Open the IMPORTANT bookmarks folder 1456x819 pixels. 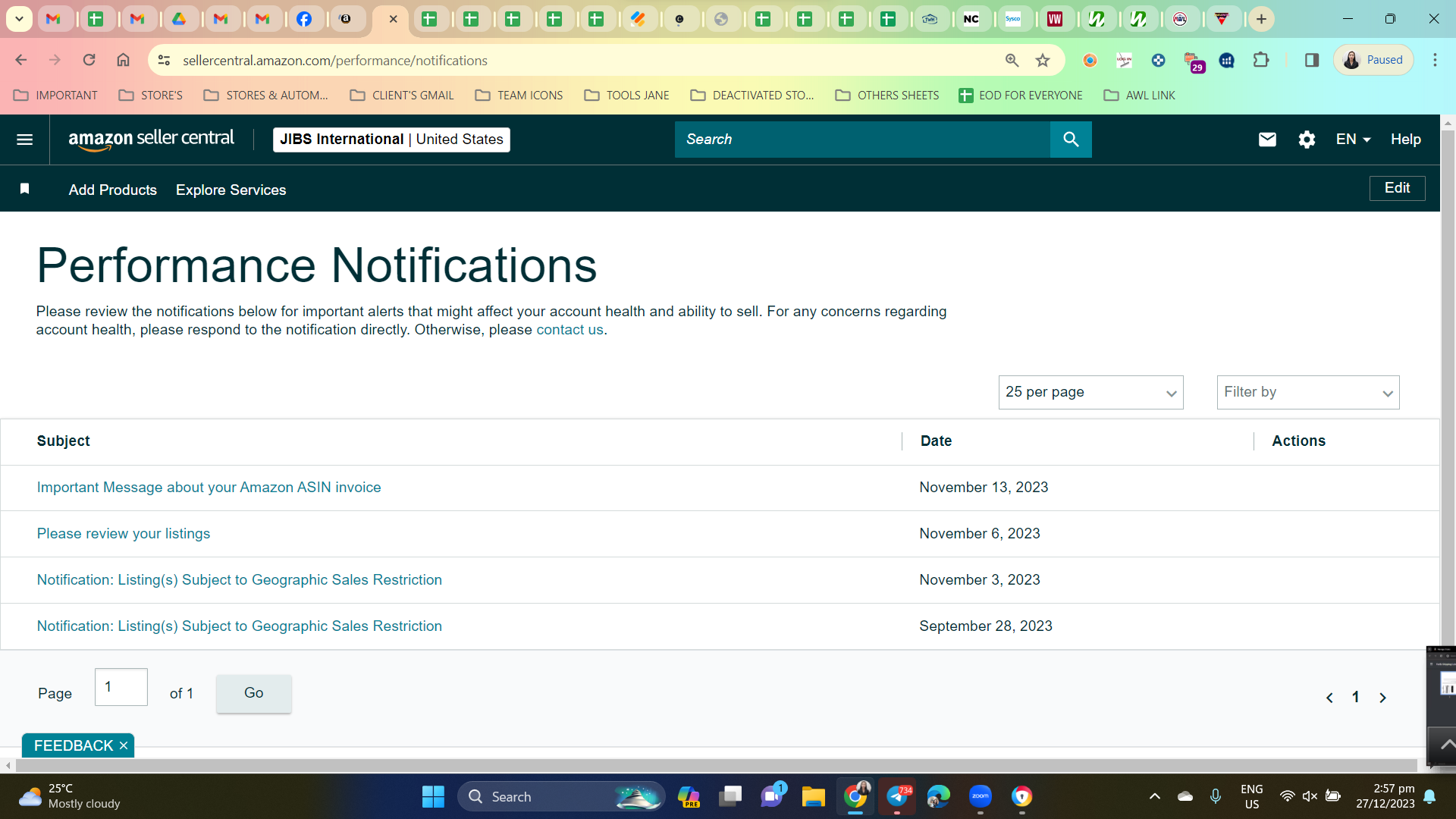56,96
